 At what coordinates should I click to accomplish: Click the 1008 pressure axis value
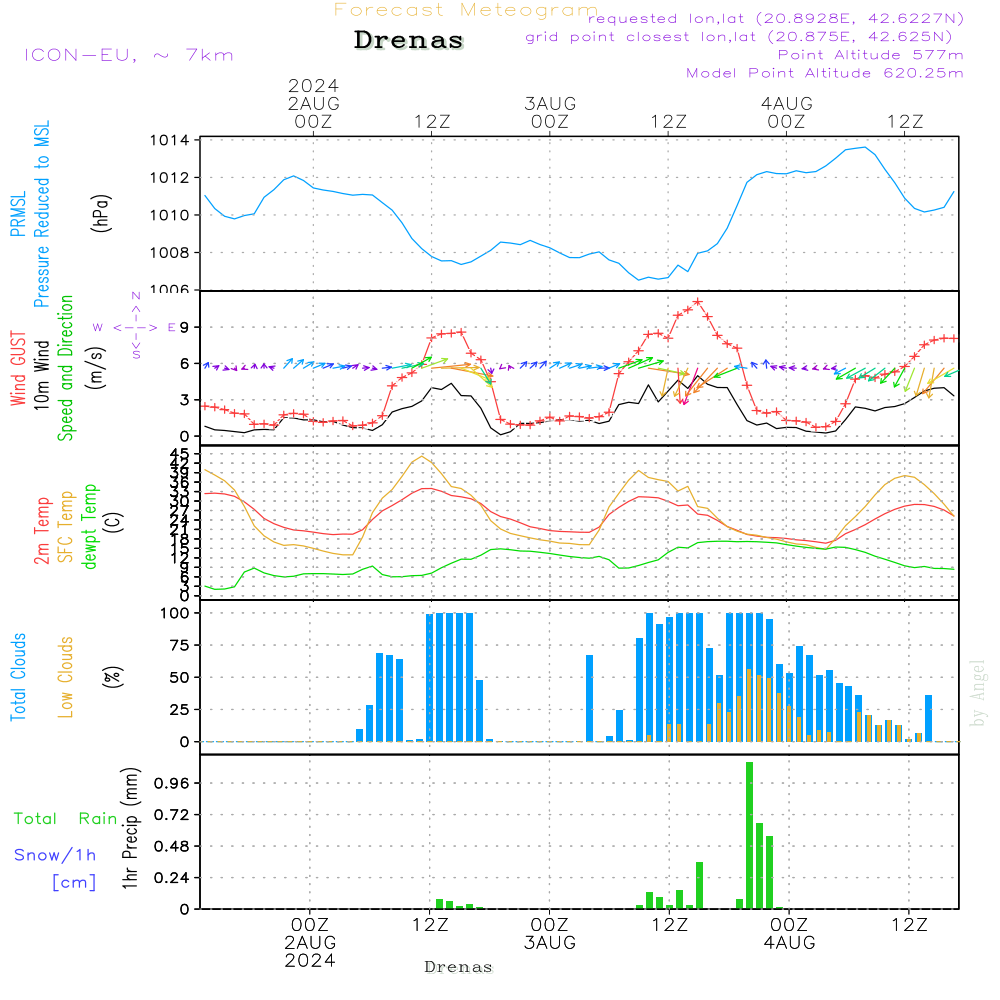point(170,253)
